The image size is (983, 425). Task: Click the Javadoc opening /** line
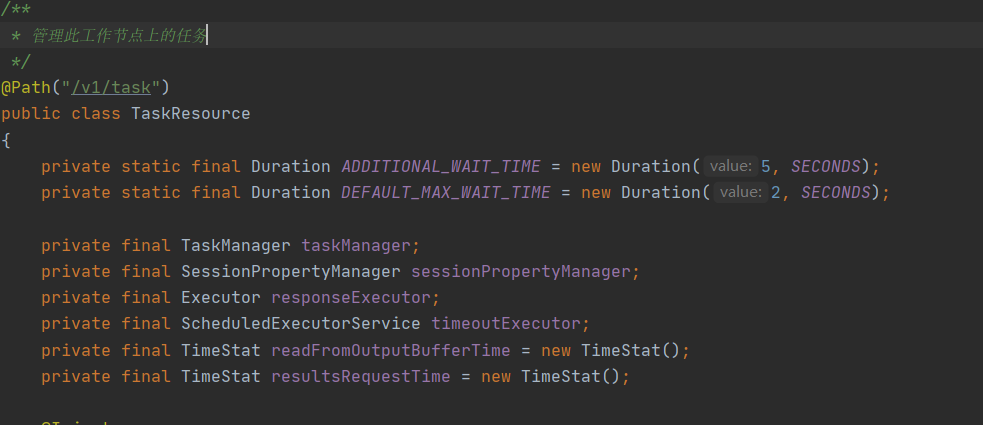click(x=16, y=10)
